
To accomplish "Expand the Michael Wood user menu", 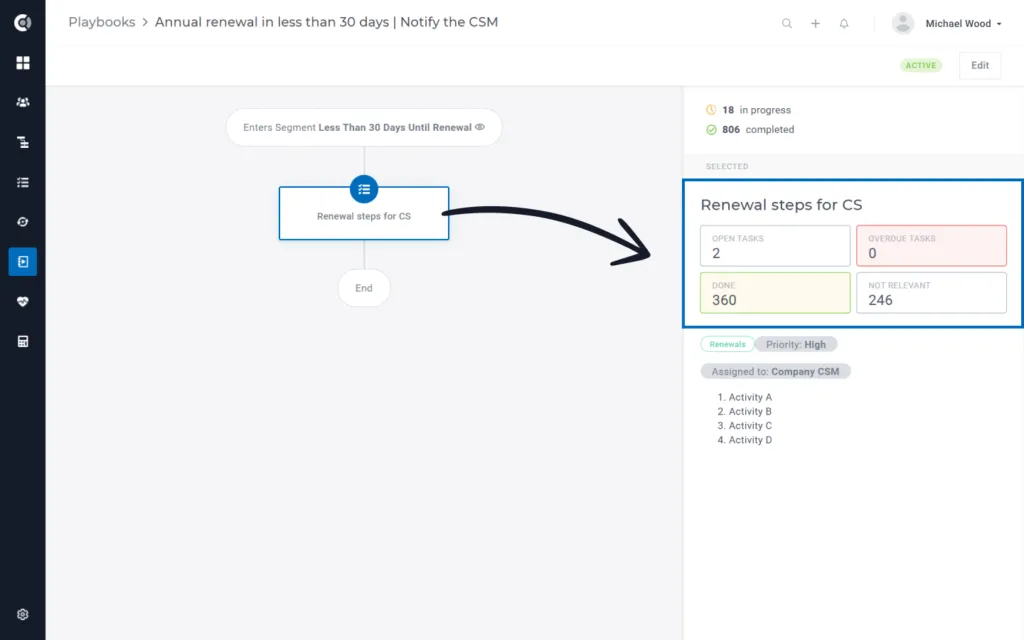I will coord(963,24).
